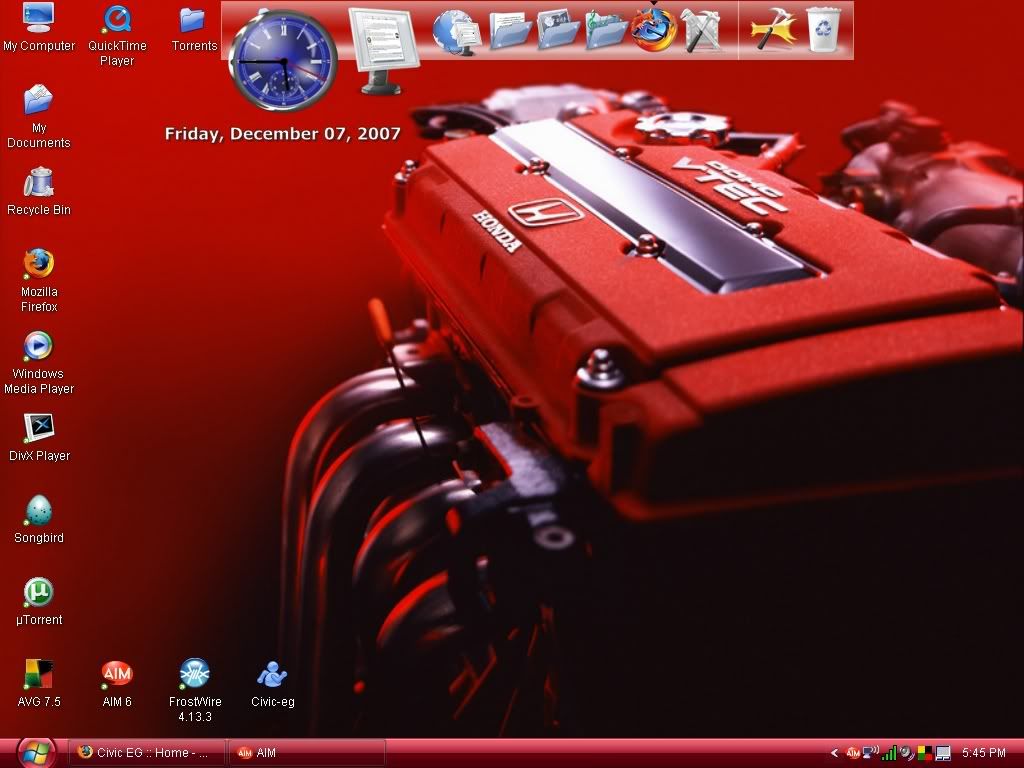Launch QuickTime Player from the desktop
Viewport: 1024px width, 768px height.
tap(117, 35)
